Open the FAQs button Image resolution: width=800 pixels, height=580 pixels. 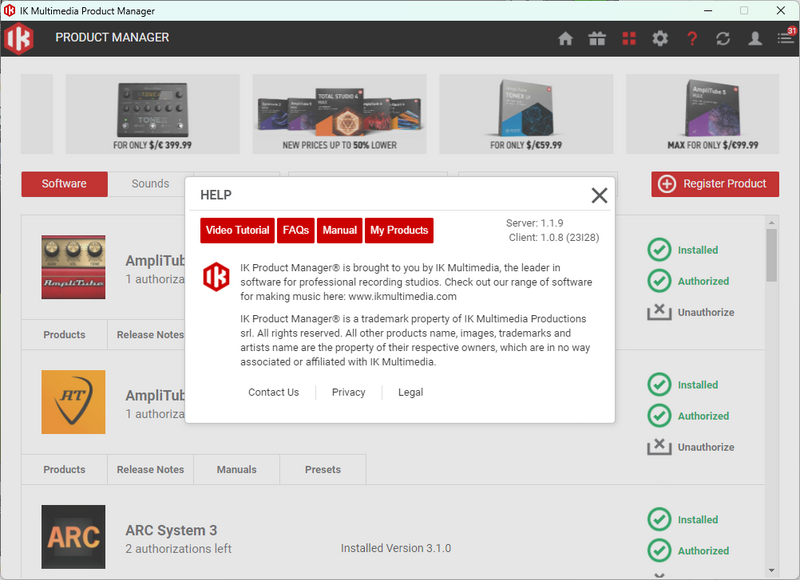(296, 230)
